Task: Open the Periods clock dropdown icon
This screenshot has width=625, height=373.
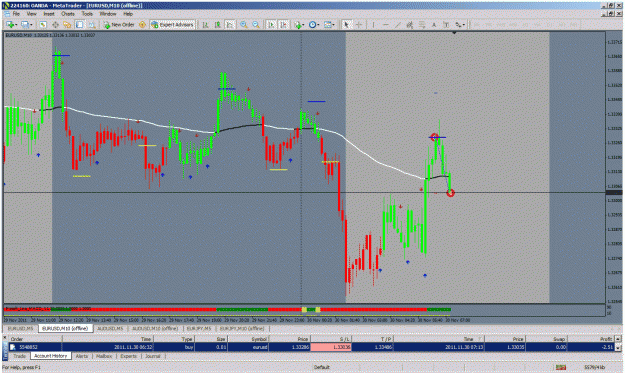Action: [x=314, y=25]
